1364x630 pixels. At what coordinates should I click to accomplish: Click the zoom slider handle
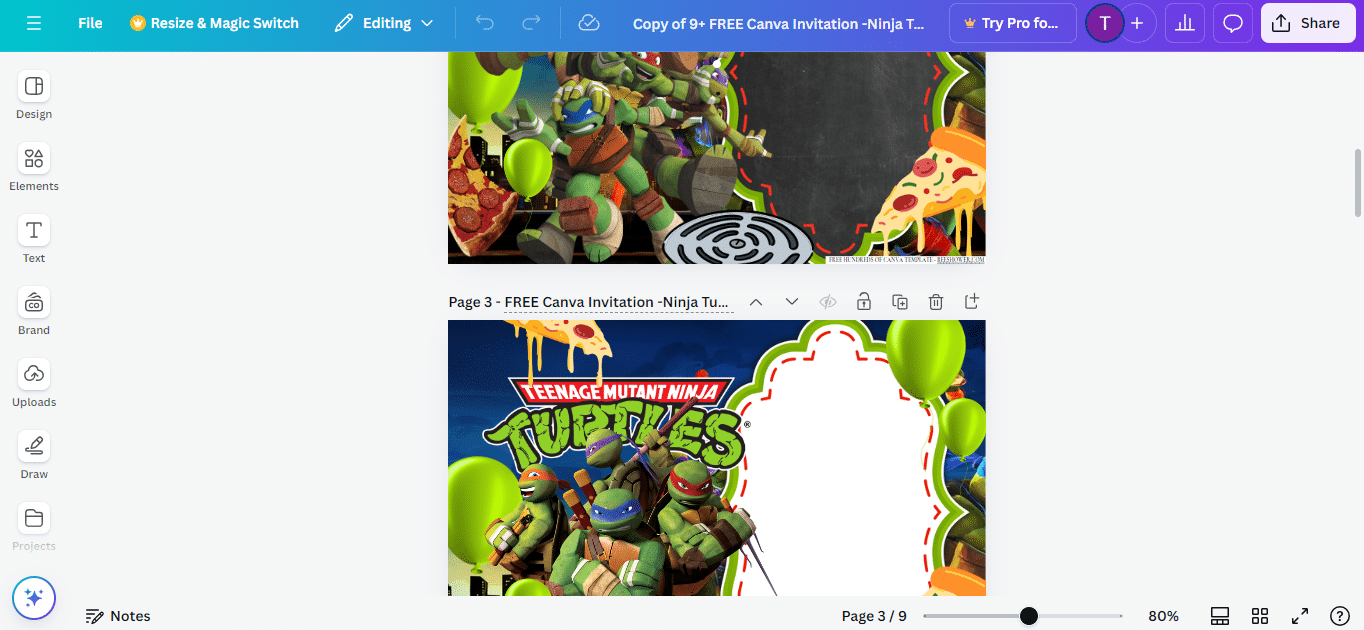point(1029,616)
